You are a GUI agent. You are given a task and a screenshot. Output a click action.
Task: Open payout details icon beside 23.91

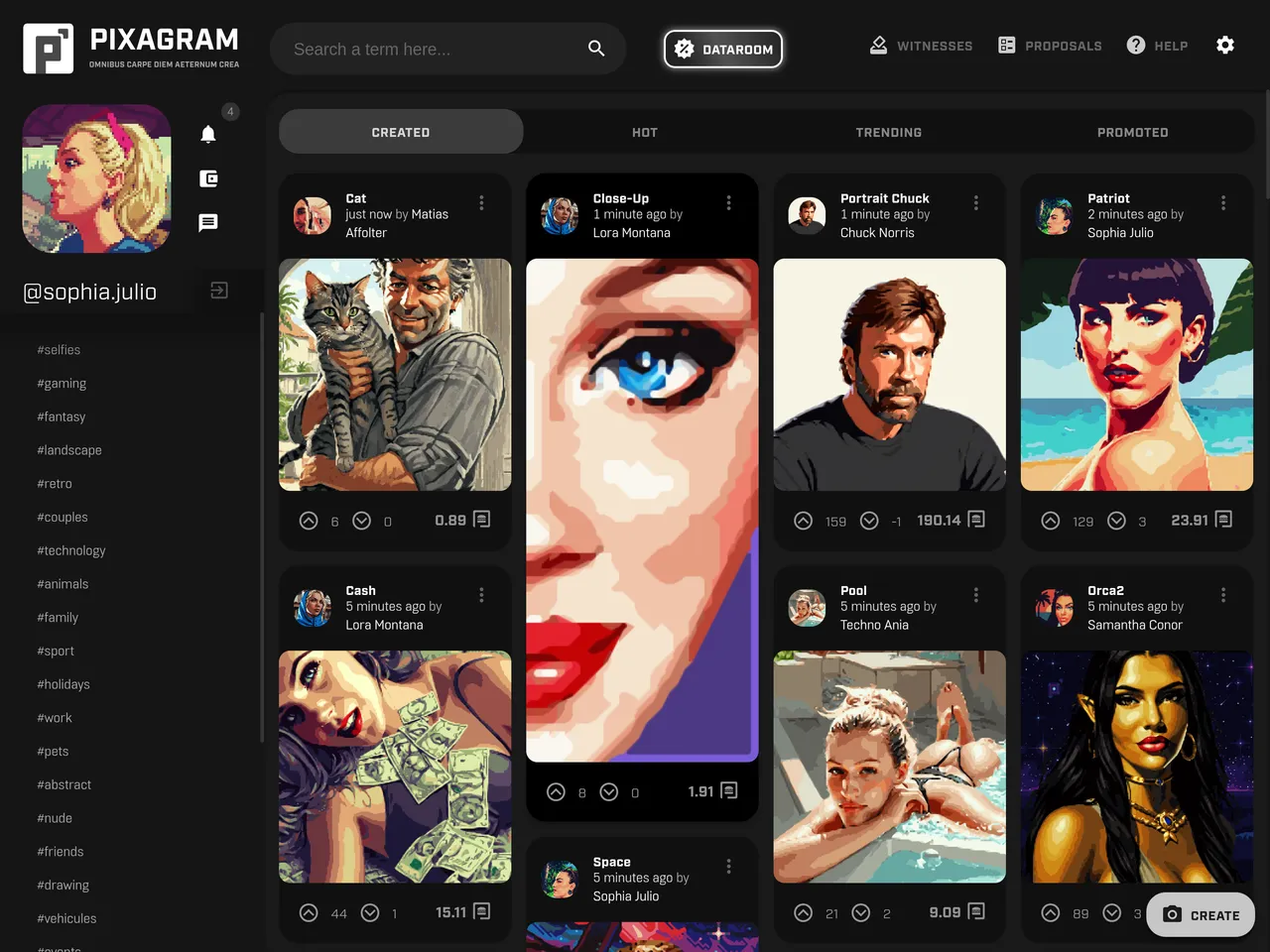pos(1223,520)
